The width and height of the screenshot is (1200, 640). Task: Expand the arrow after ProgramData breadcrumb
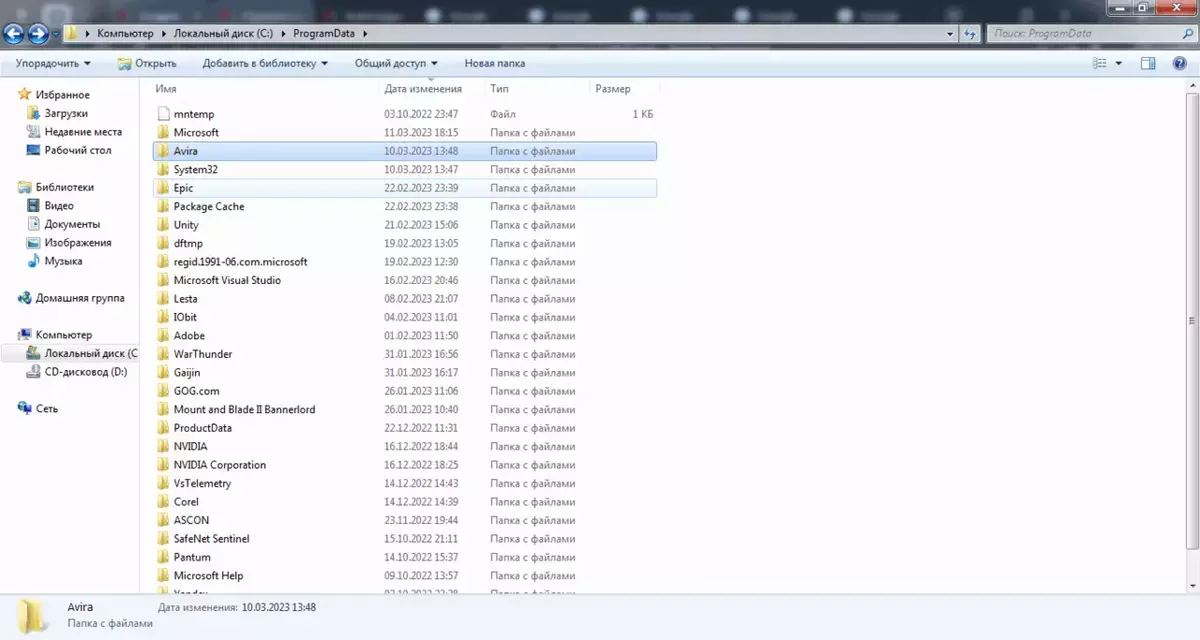pyautogui.click(x=365, y=33)
